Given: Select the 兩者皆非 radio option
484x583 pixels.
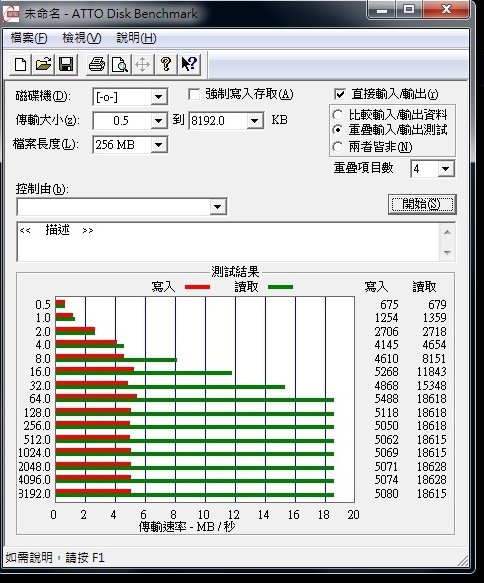Looking at the screenshot, I should pos(337,147).
